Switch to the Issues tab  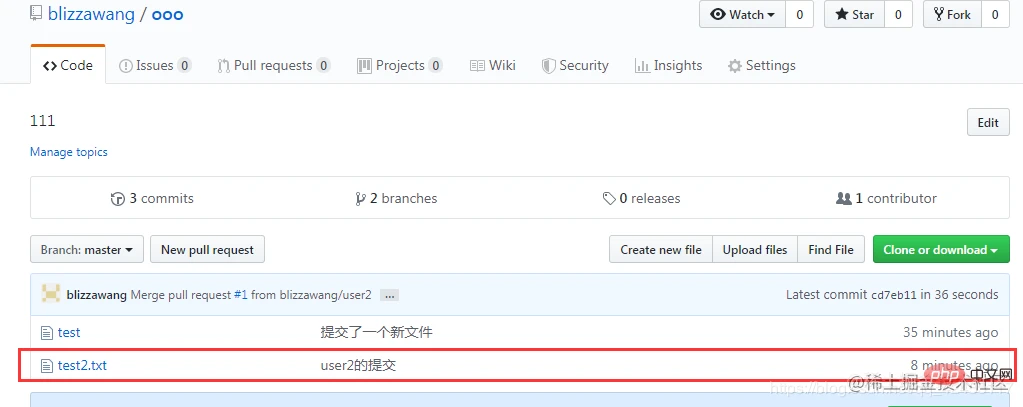click(x=154, y=65)
